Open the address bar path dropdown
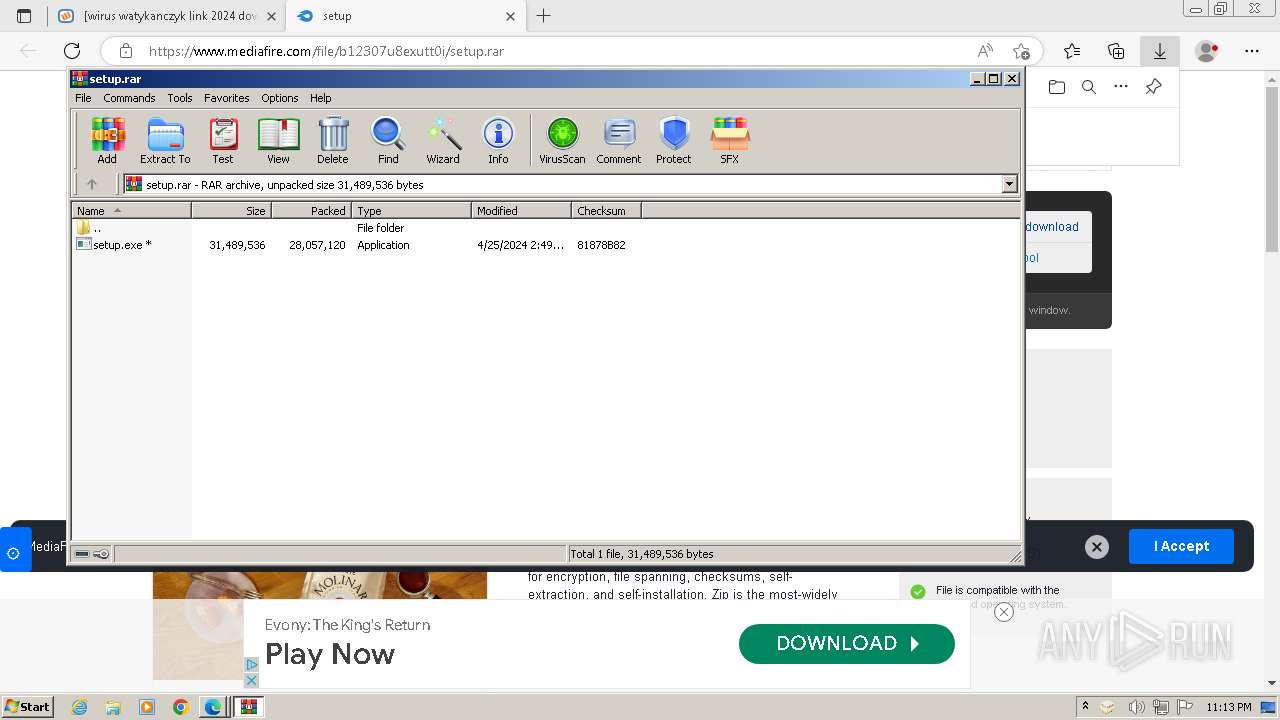 pos(1009,184)
